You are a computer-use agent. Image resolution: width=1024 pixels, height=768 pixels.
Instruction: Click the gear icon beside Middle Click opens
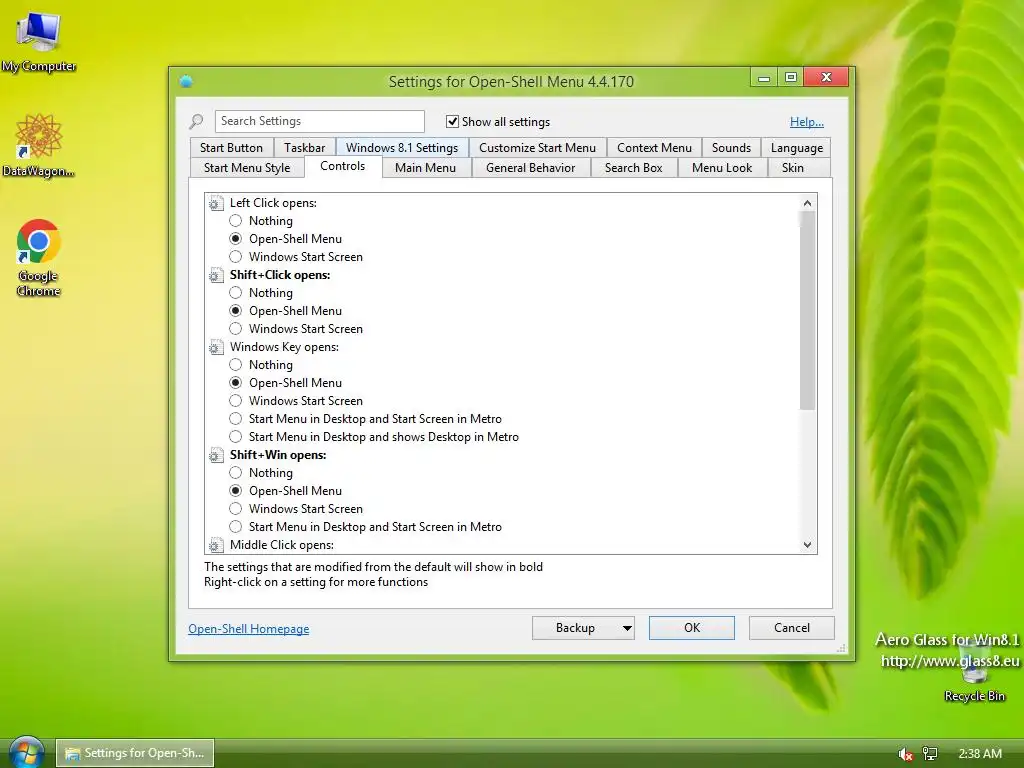216,545
